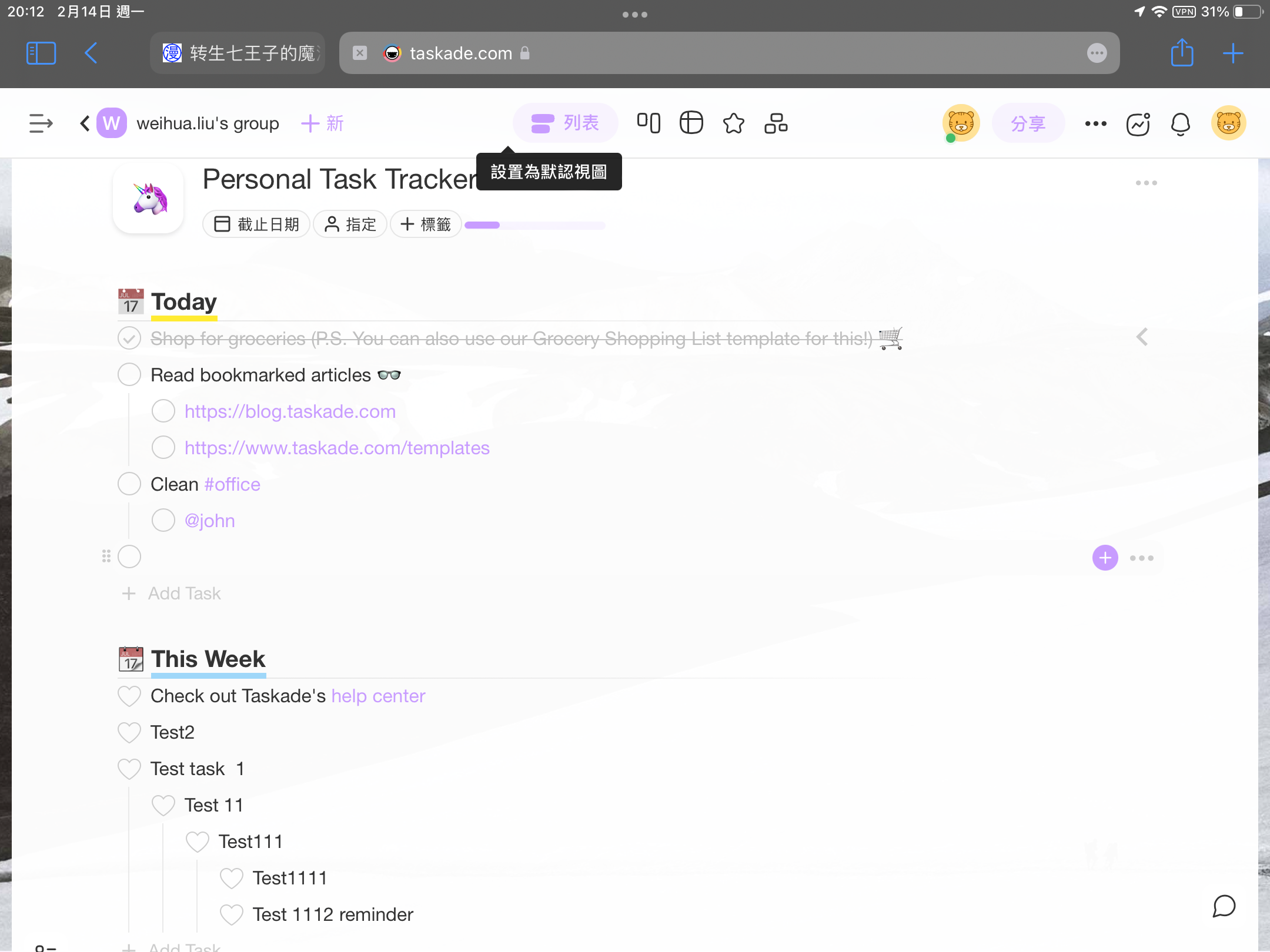Open the iPad multitasking three-dot control
The width and height of the screenshot is (1270, 952).
(x=635, y=15)
